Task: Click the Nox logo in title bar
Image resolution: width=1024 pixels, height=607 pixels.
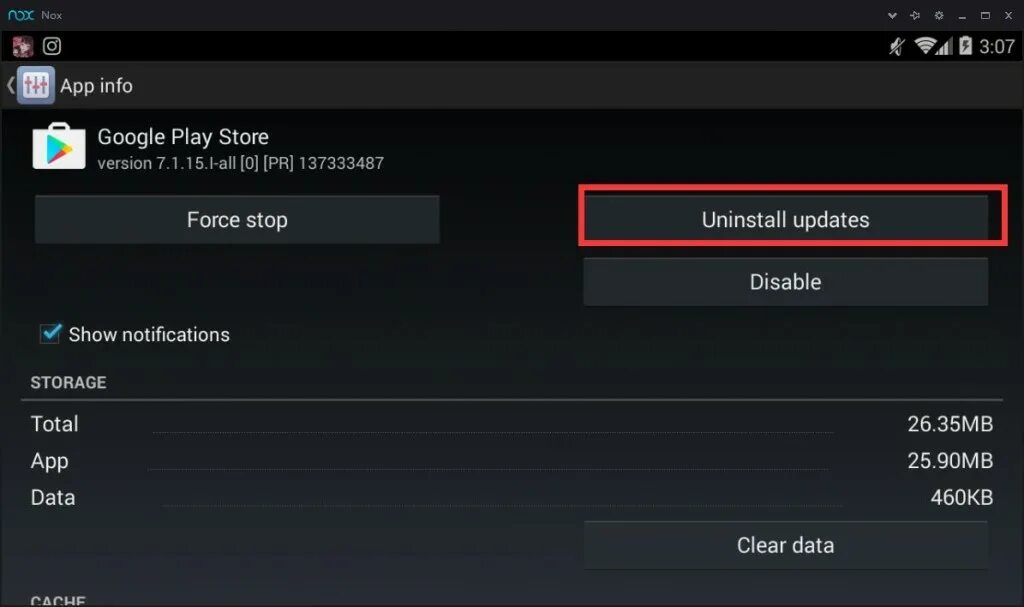Action: (21, 14)
